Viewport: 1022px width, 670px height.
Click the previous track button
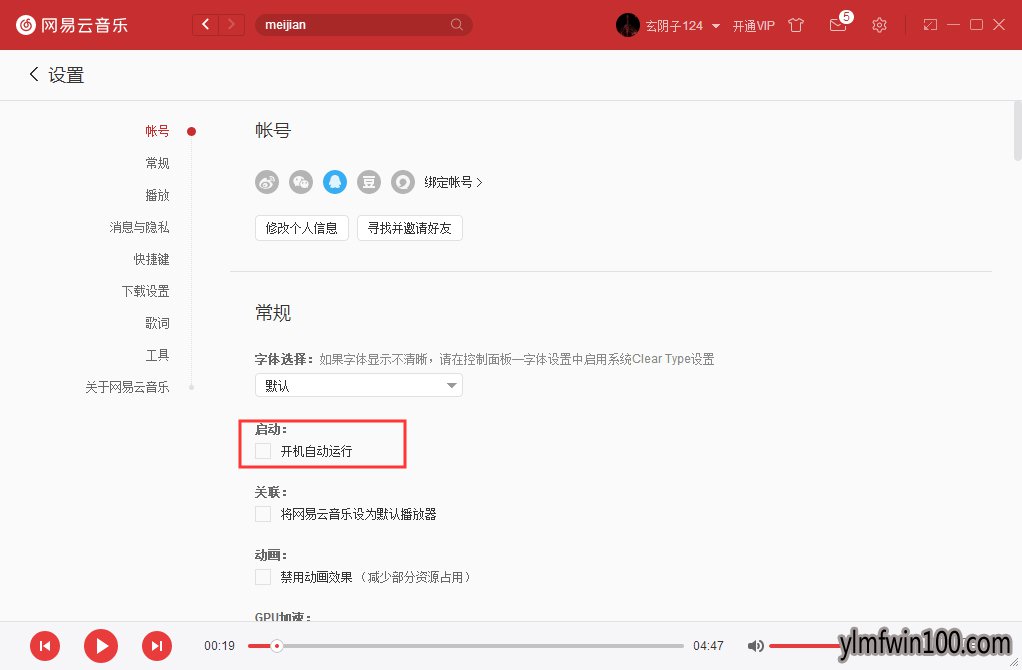pos(45,646)
